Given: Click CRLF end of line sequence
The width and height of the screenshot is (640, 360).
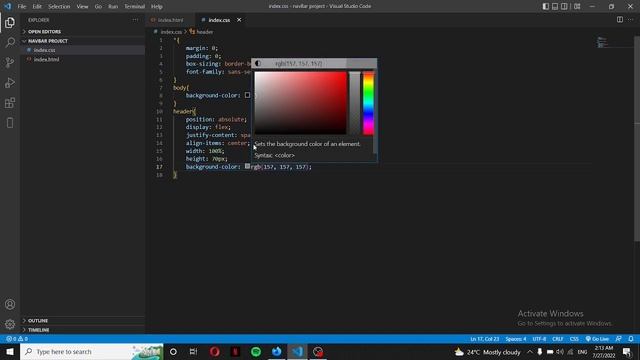Looking at the screenshot, I should (x=558, y=339).
